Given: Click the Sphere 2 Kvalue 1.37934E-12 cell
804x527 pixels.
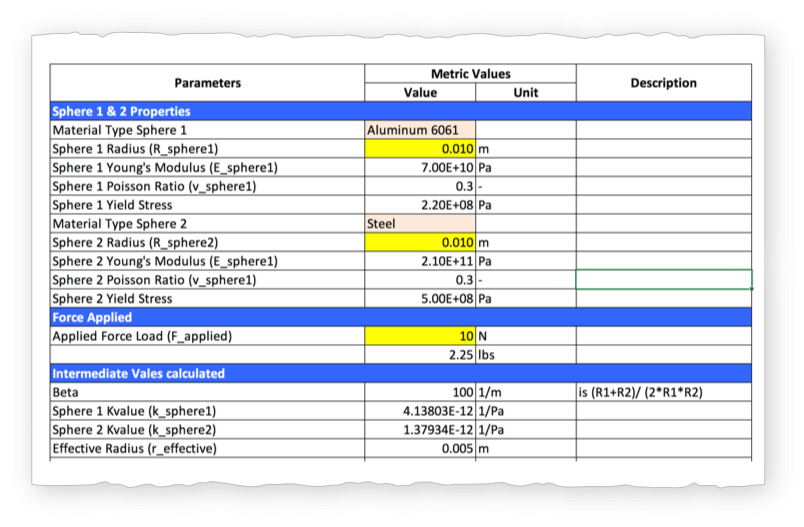Looking at the screenshot, I should [420, 430].
